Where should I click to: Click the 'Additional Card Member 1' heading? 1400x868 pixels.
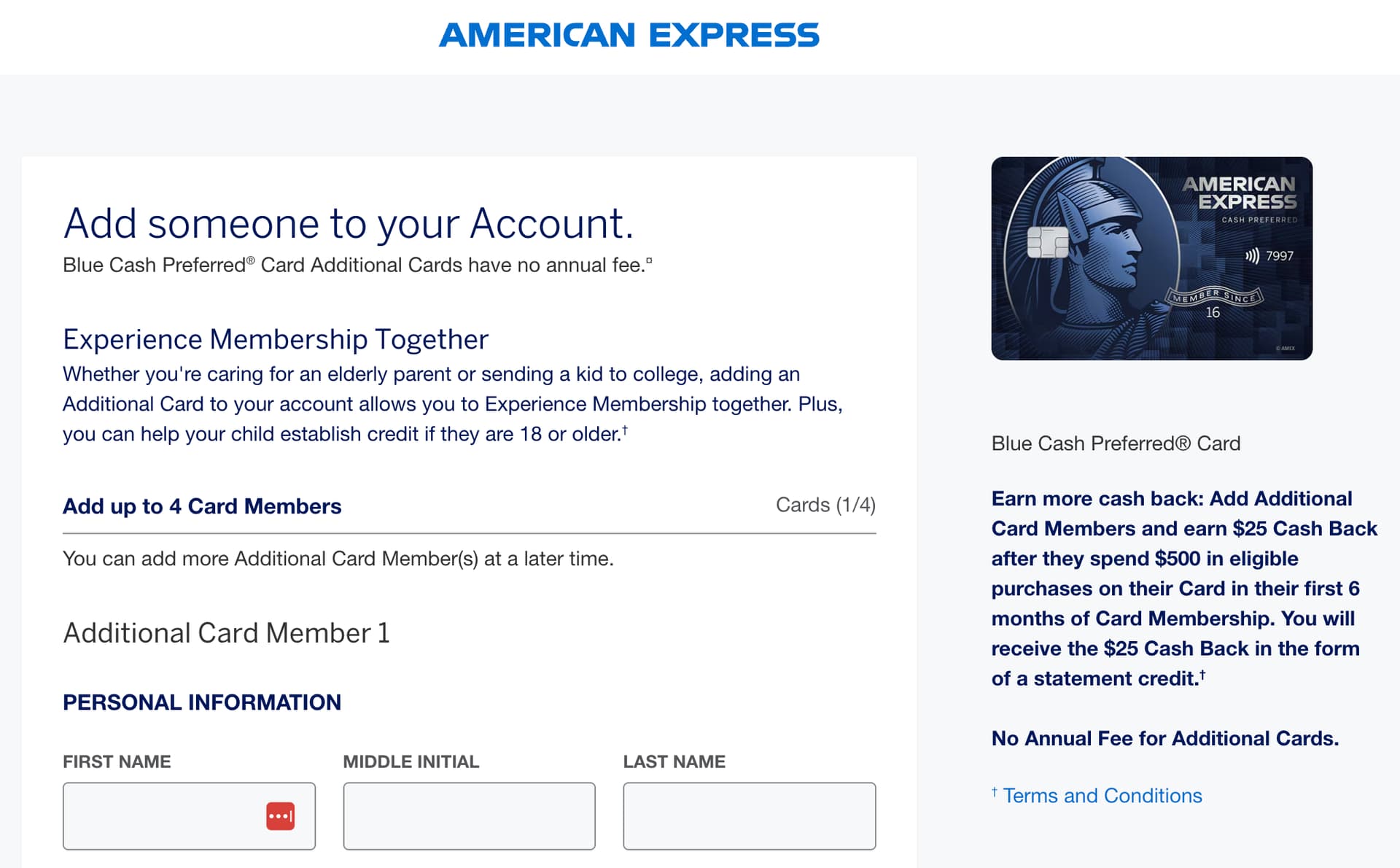point(226,632)
